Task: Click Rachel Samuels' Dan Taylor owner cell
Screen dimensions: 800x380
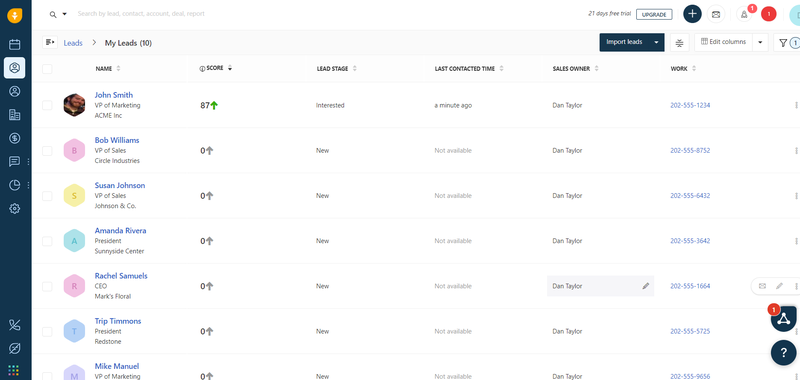Action: coord(600,286)
